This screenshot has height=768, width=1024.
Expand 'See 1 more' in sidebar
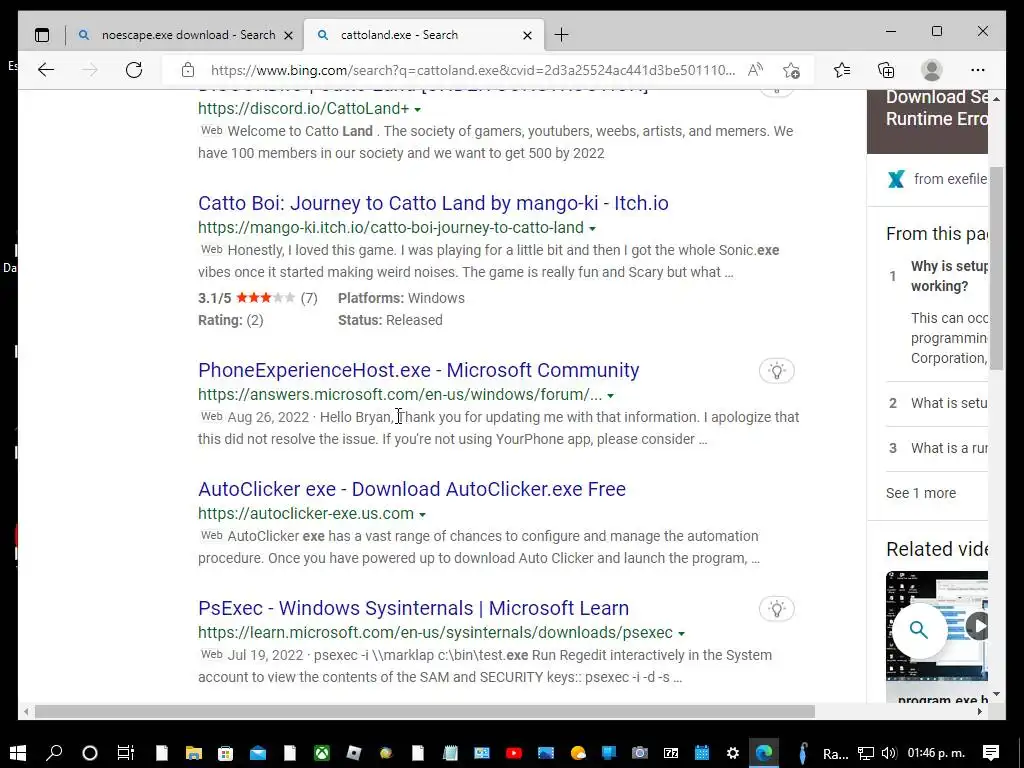tap(921, 493)
